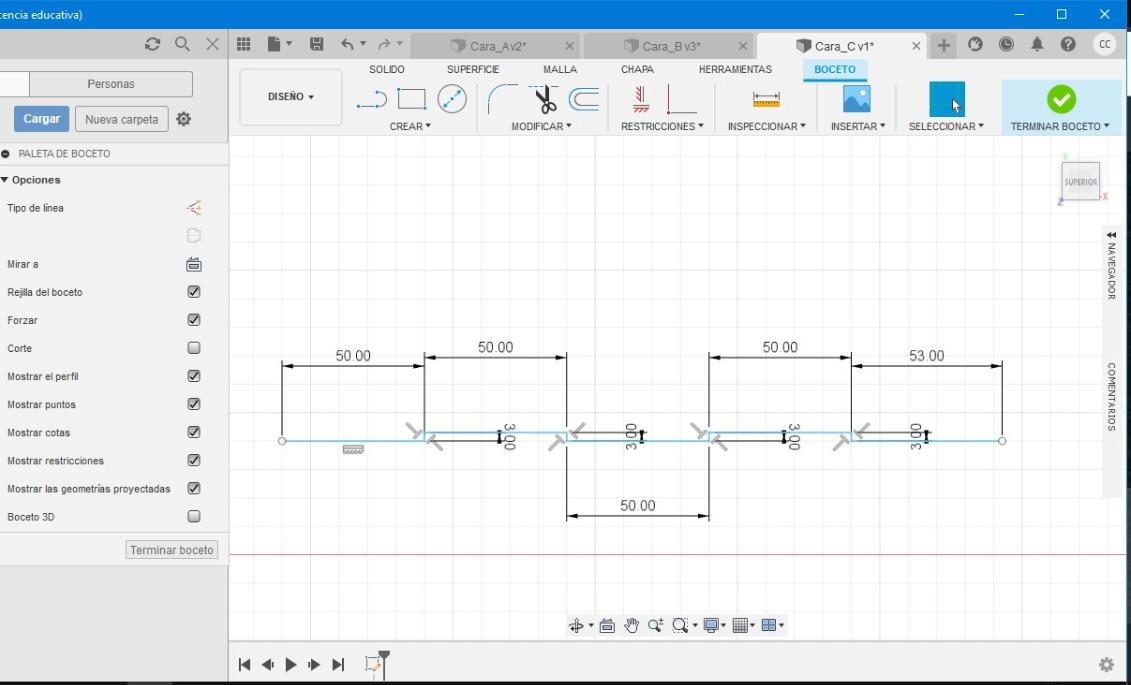1131x685 pixels.
Task: Enable the Boceto 3D checkbox
Action: point(193,517)
